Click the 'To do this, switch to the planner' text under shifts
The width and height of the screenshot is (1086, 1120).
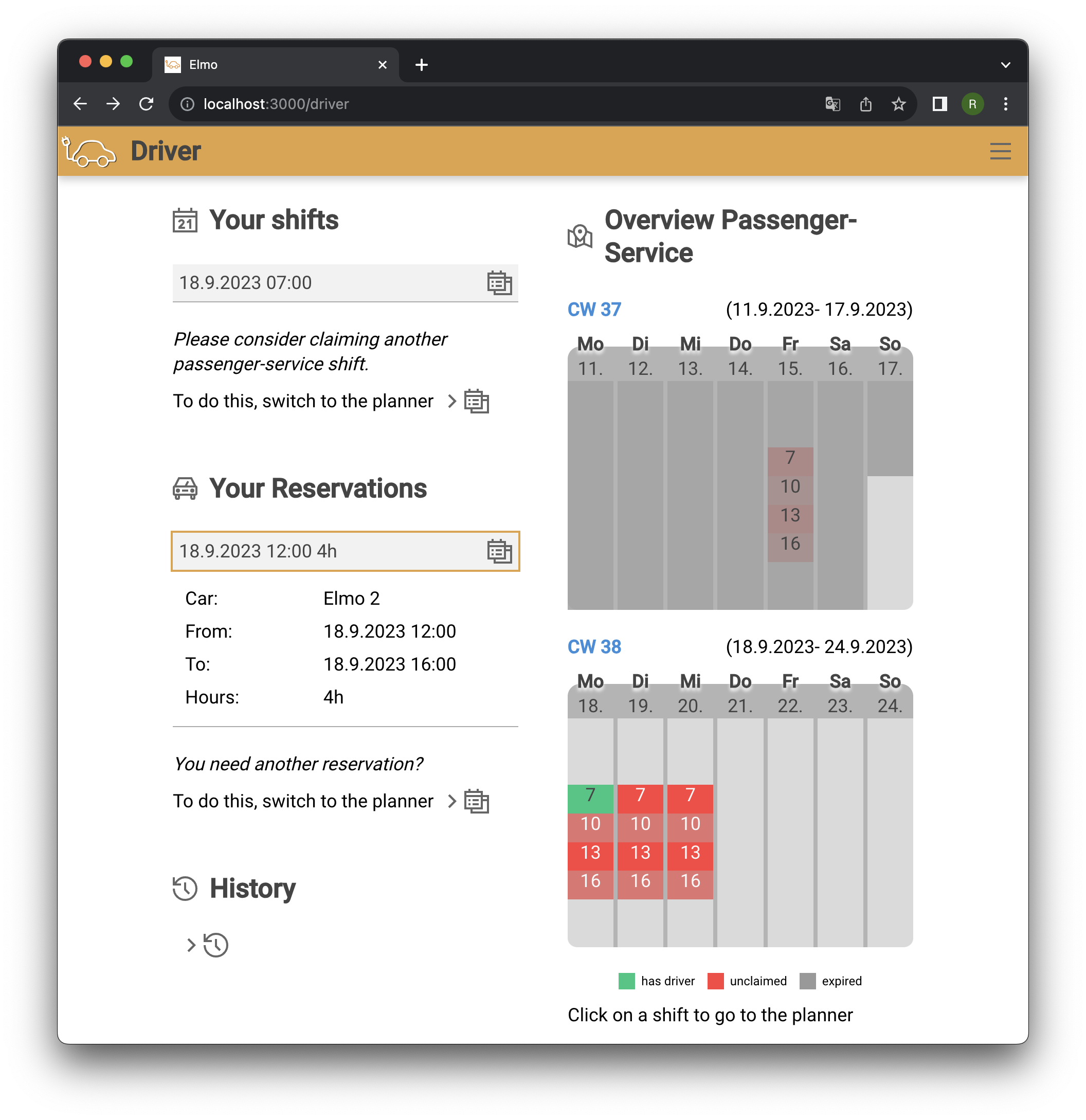point(303,401)
